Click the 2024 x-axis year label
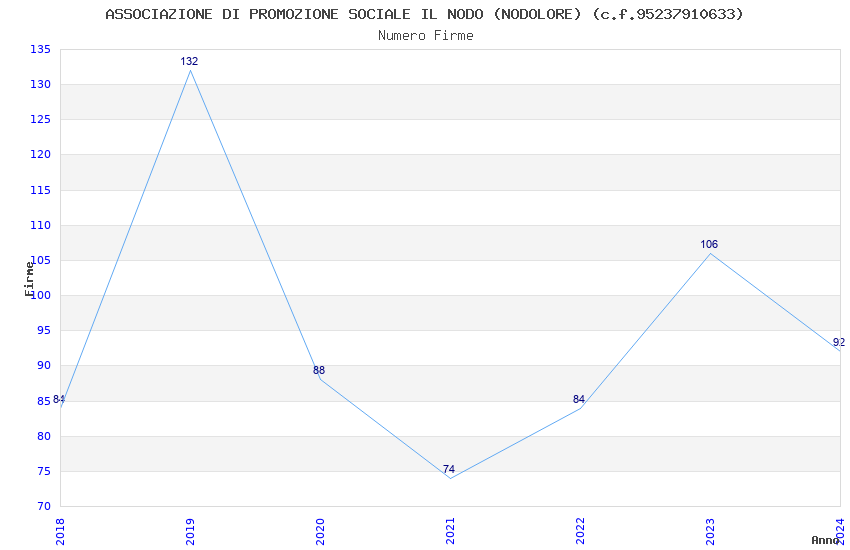 [x=841, y=531]
